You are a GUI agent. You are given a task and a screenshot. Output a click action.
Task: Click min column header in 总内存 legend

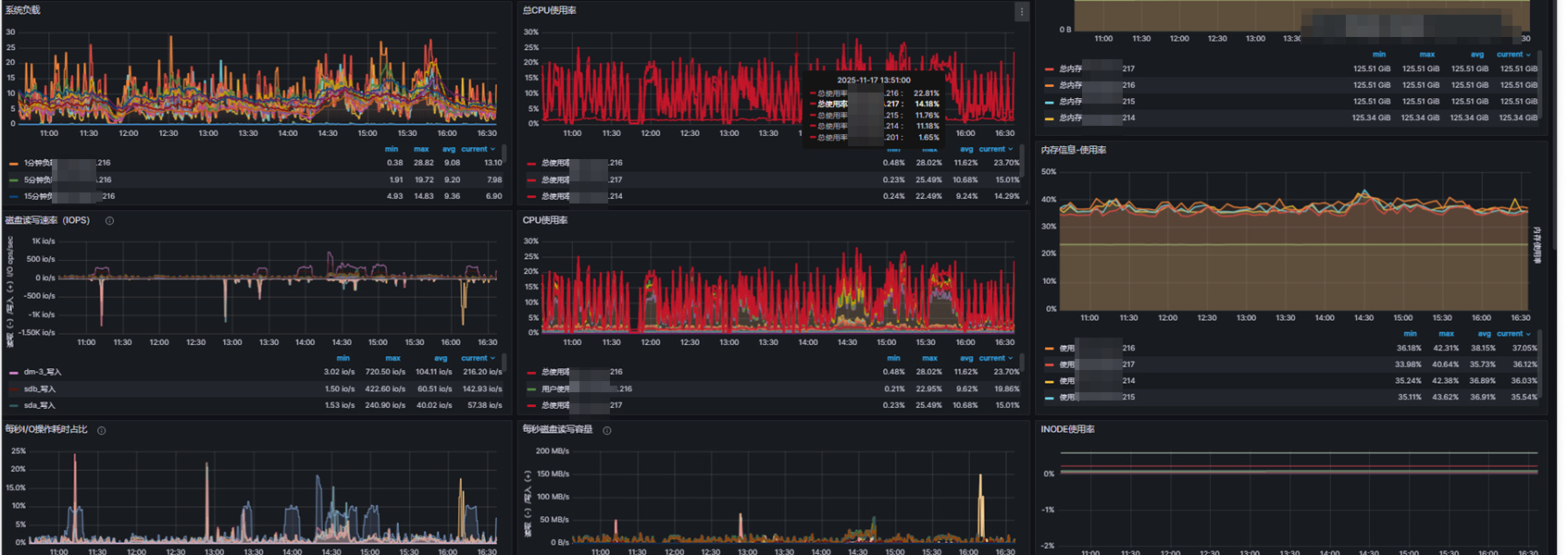click(x=1378, y=55)
